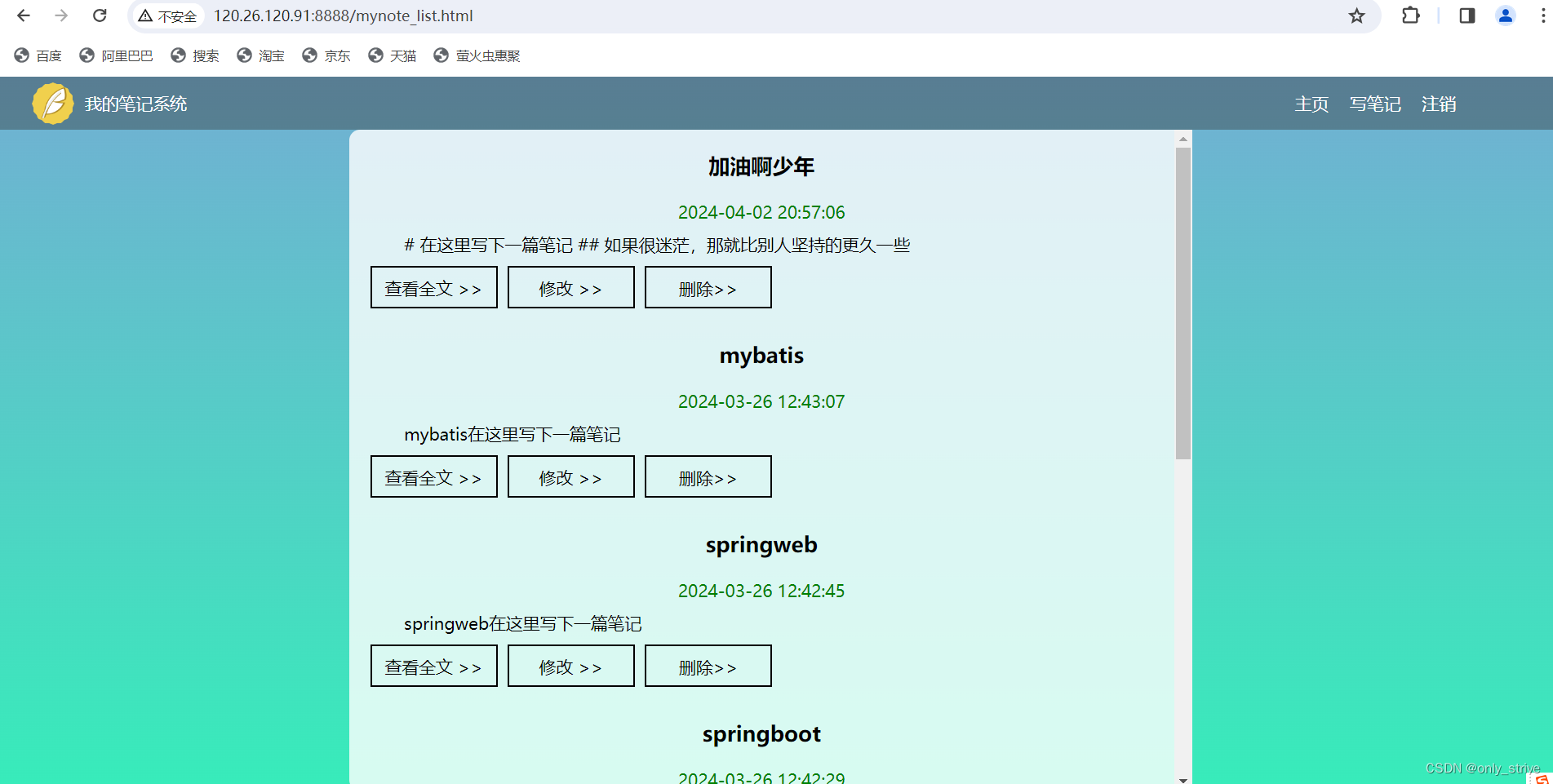
Task: Click 修改 for the mybatis note
Action: [571, 476]
